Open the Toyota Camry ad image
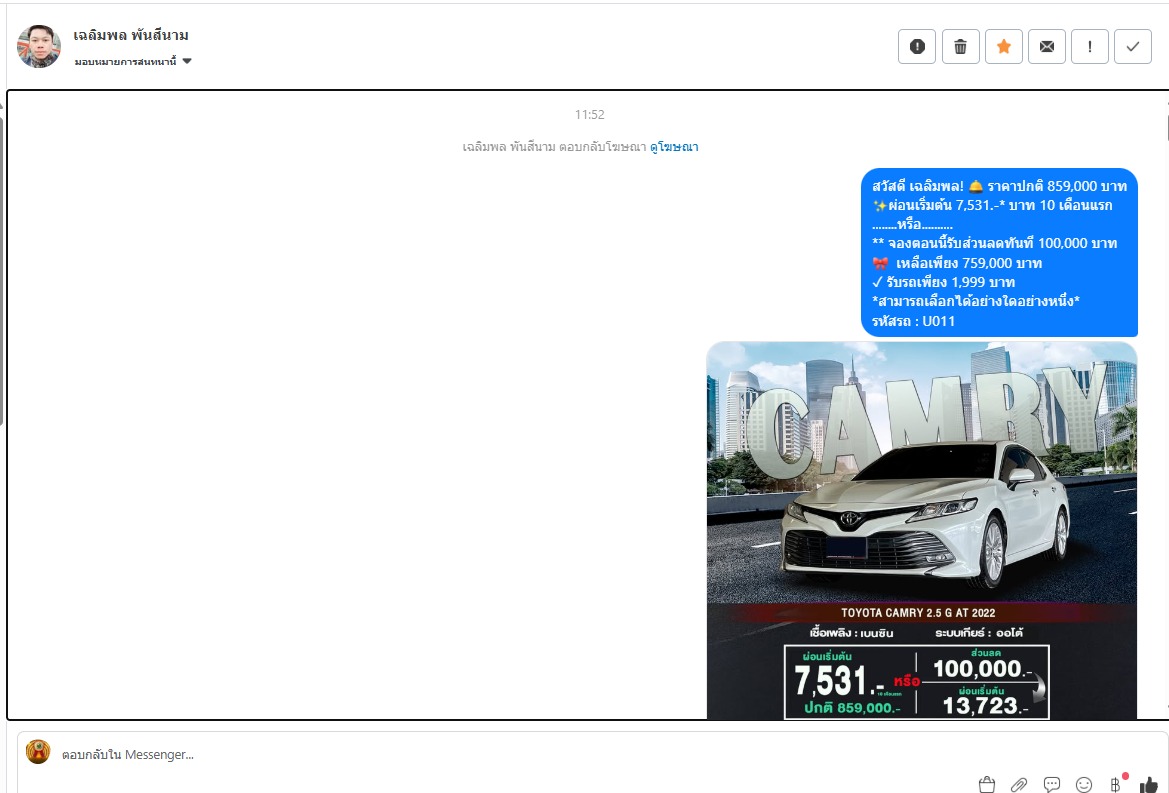This screenshot has width=1169, height=793. (x=922, y=530)
